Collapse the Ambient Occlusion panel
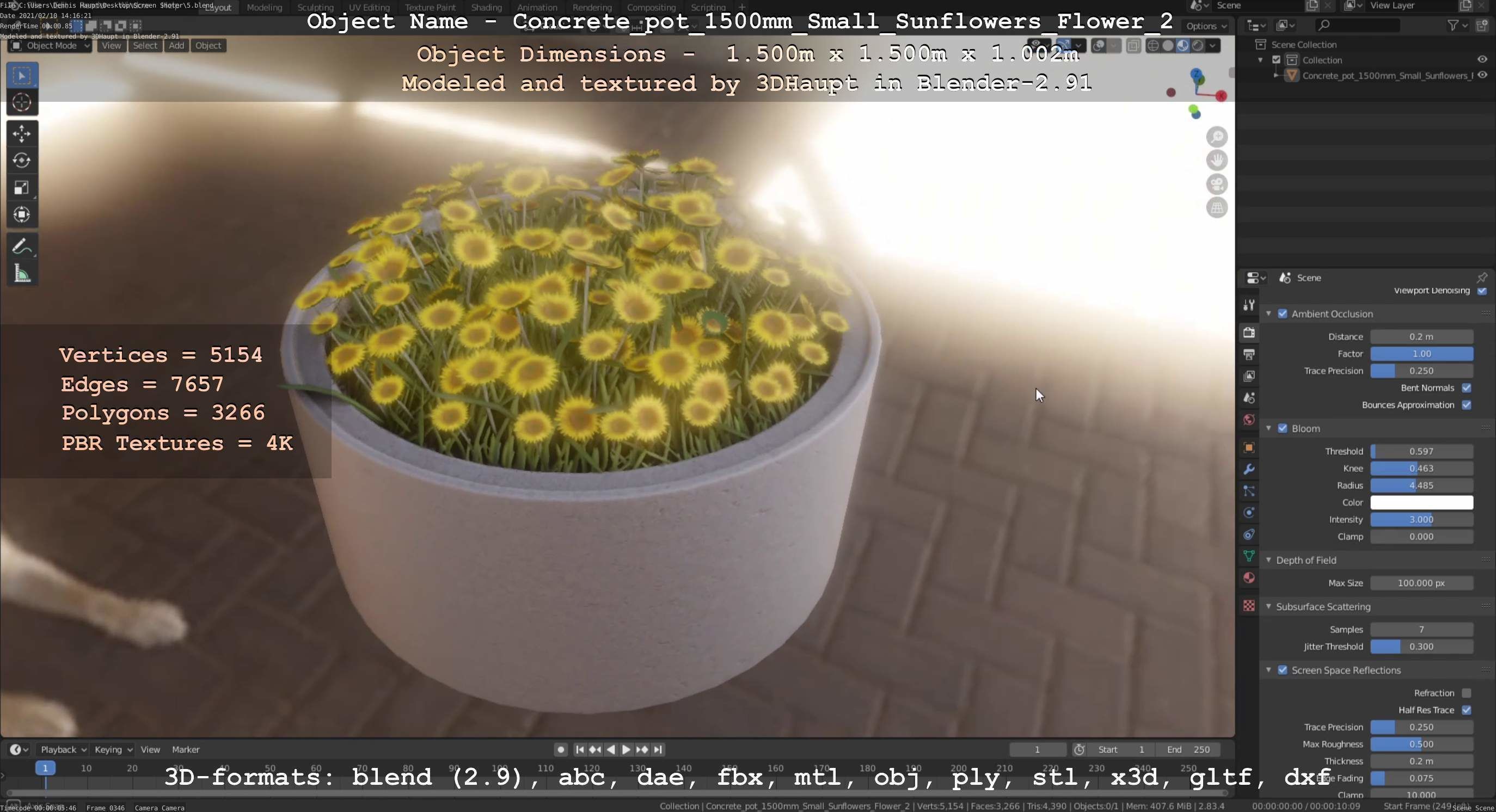Image resolution: width=1496 pixels, height=812 pixels. pos(1268,313)
